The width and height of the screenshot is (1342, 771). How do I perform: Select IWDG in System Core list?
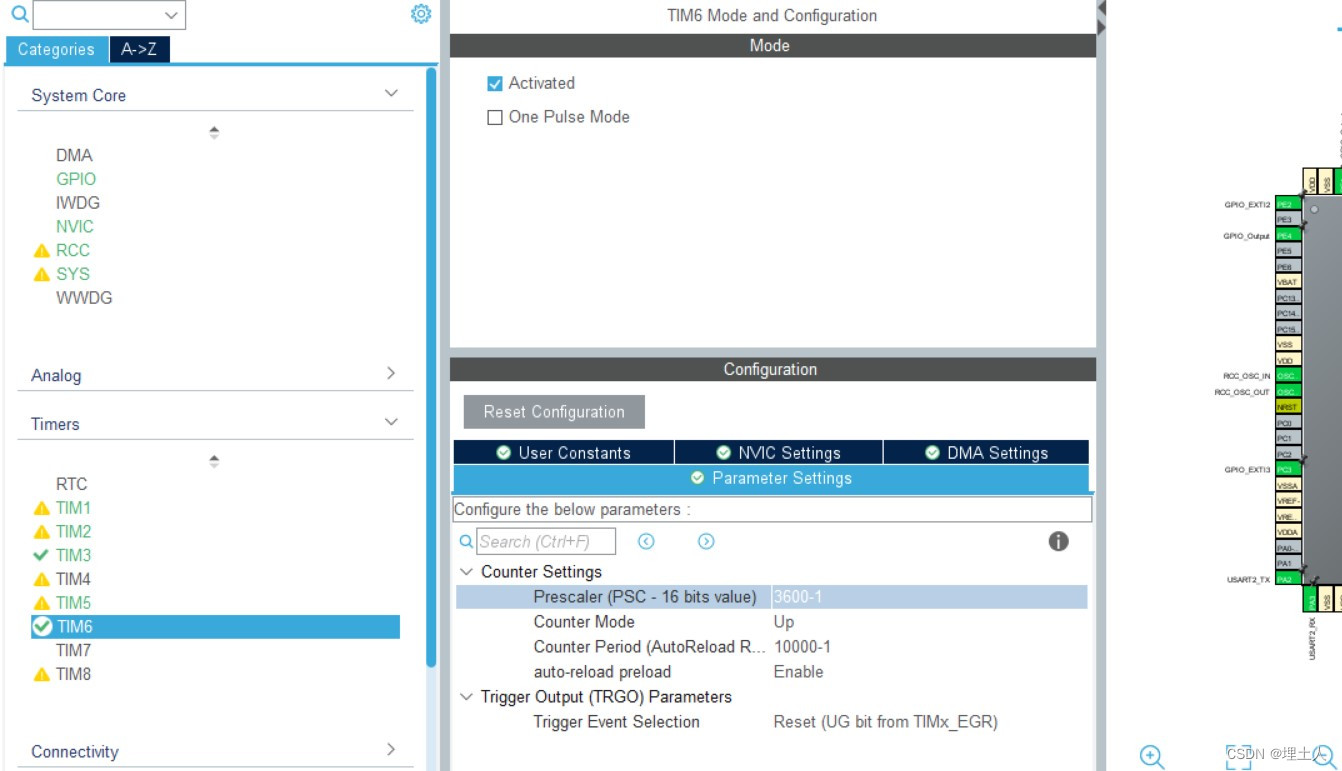(x=78, y=202)
